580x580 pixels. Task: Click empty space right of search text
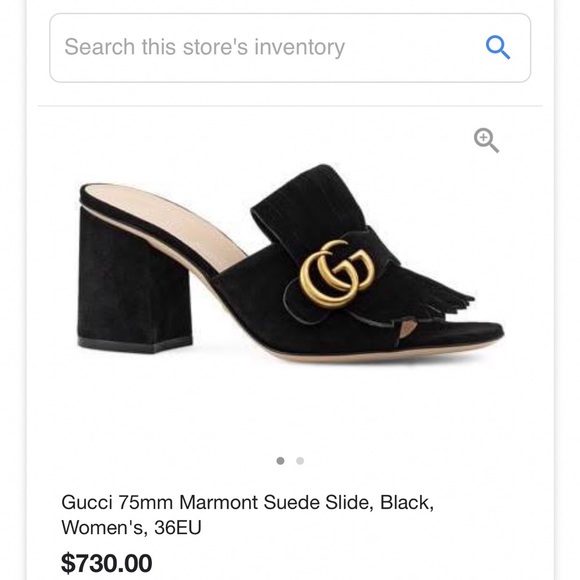(x=414, y=48)
